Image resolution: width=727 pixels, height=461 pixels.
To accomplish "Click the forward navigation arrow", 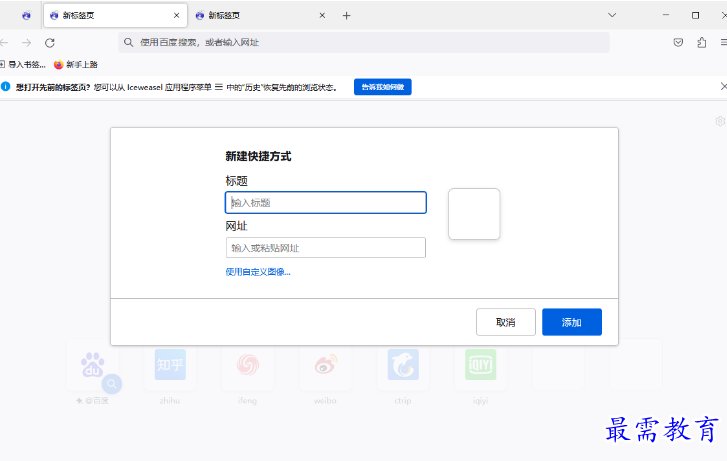I will 27,43.
